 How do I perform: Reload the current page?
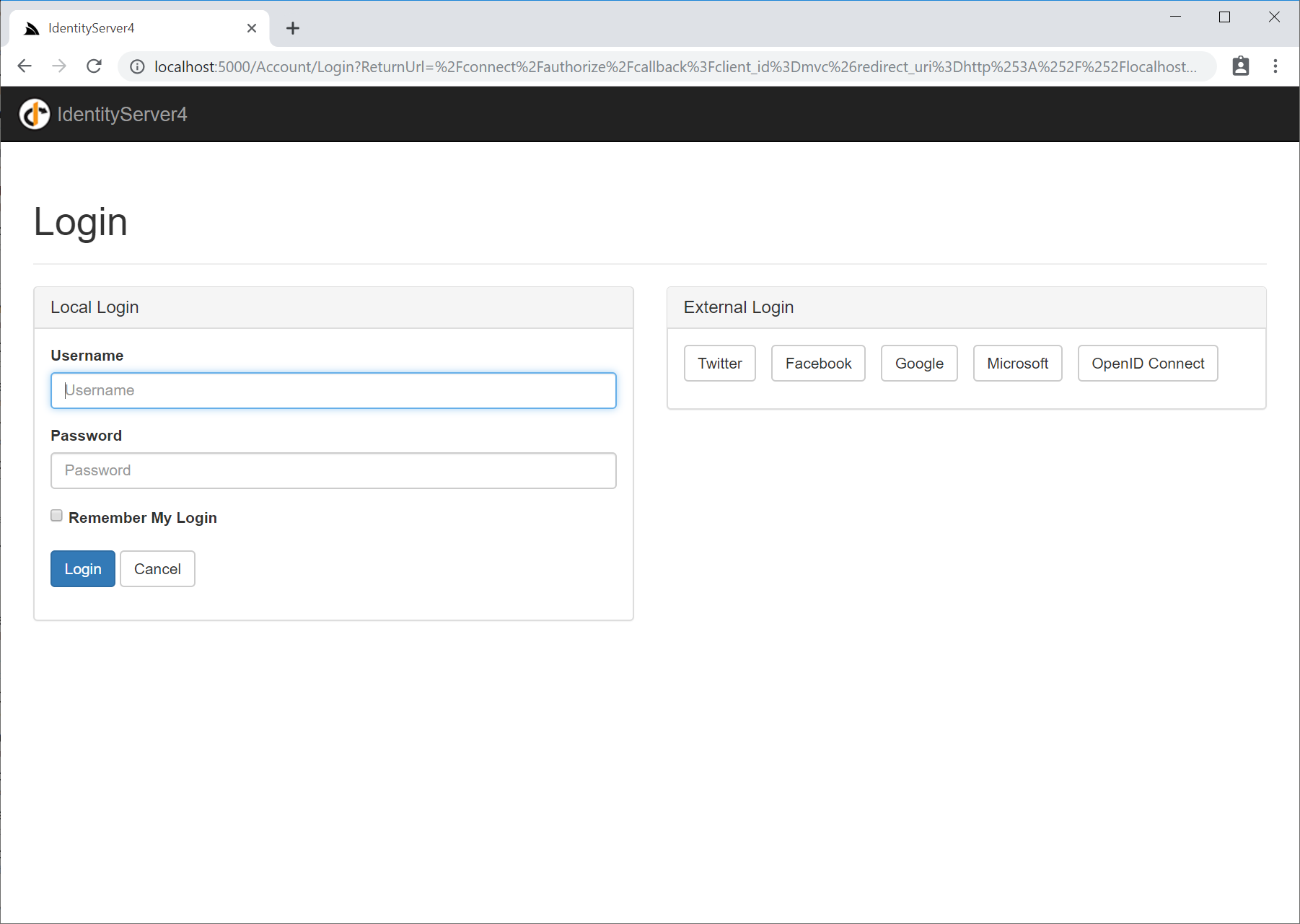(x=94, y=66)
